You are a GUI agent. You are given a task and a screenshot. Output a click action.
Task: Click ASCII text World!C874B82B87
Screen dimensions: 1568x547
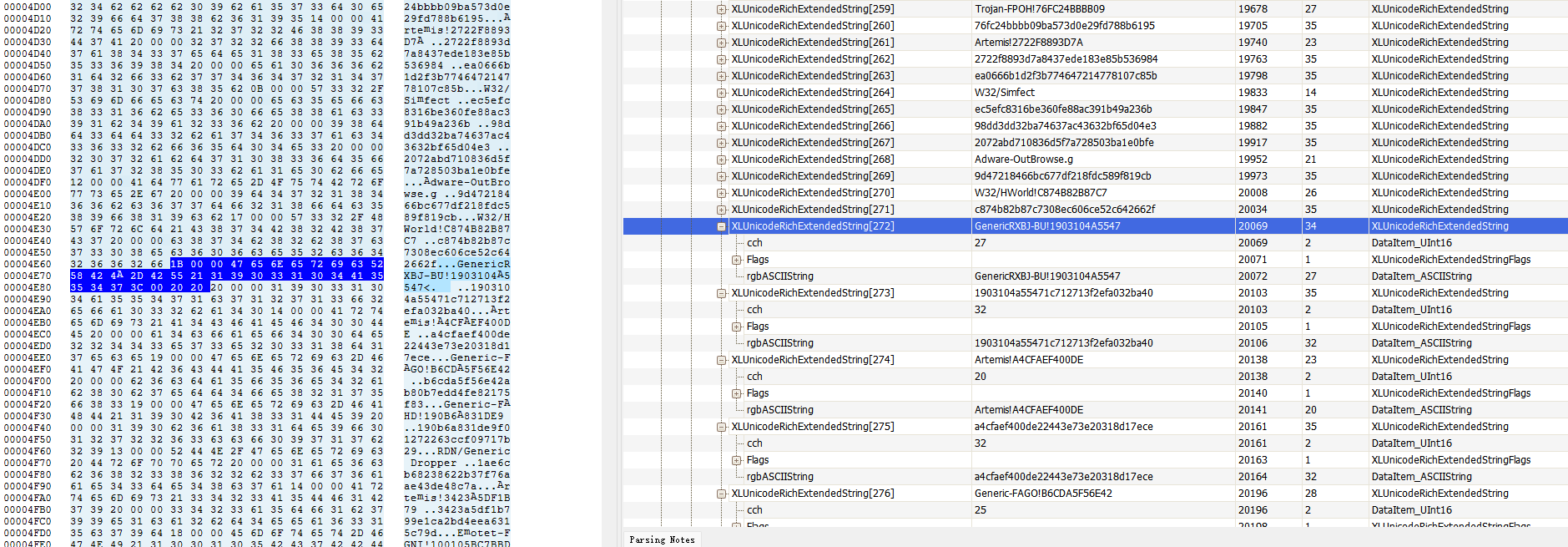pyautogui.click(x=456, y=229)
